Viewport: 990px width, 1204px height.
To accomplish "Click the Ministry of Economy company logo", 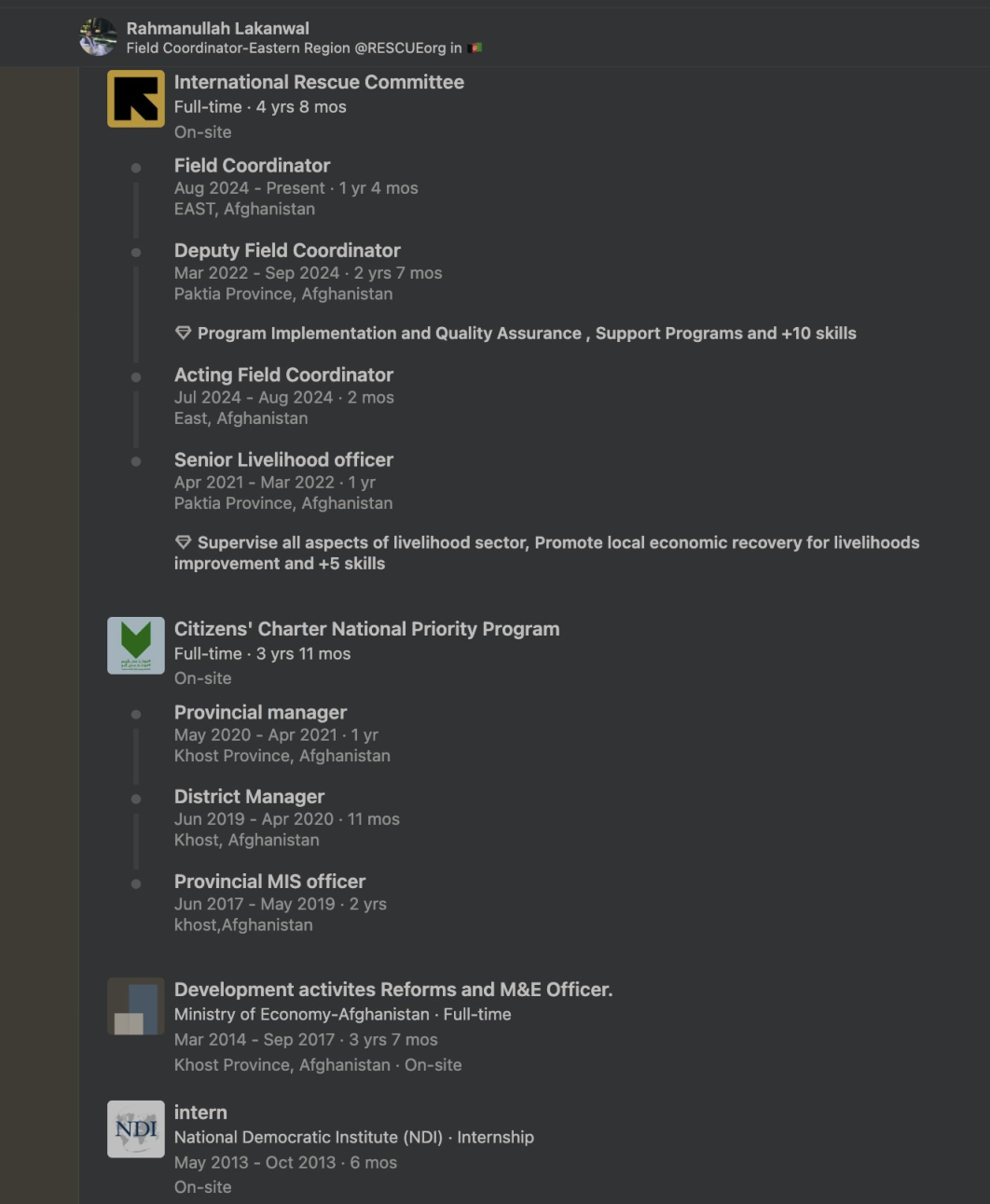I will [x=135, y=1006].
